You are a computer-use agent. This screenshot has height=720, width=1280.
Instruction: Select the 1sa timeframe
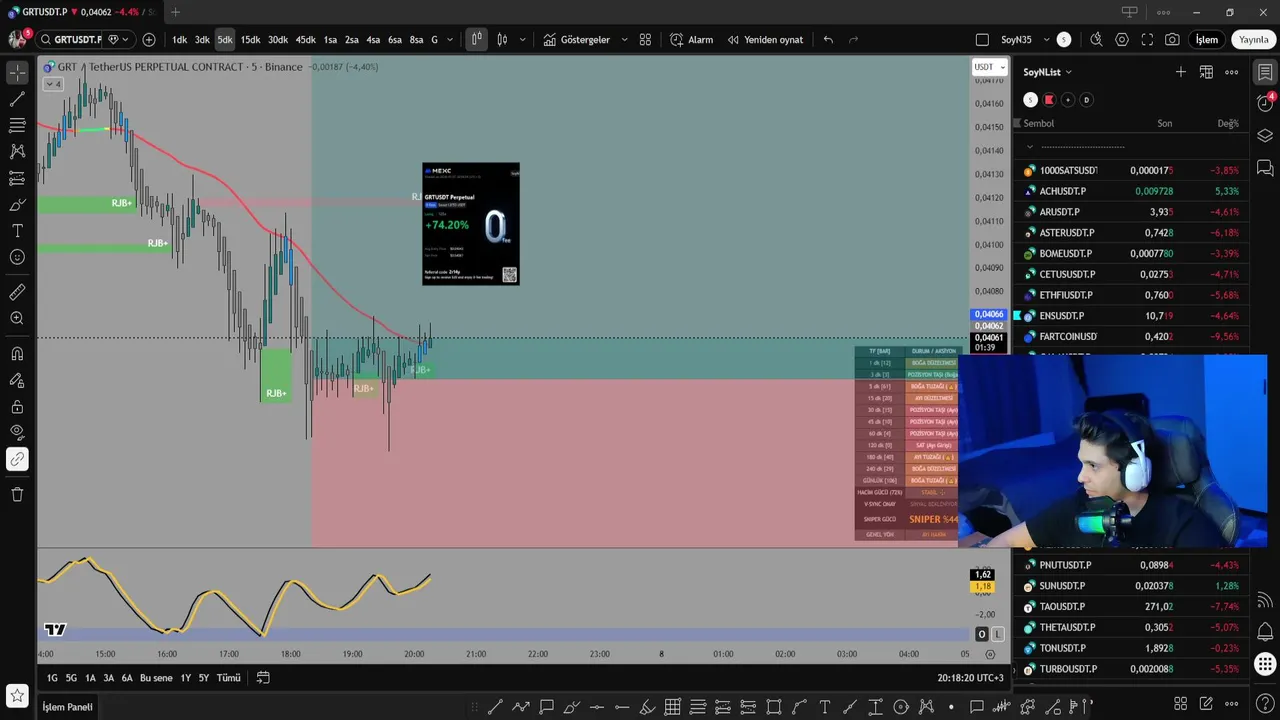click(330, 40)
